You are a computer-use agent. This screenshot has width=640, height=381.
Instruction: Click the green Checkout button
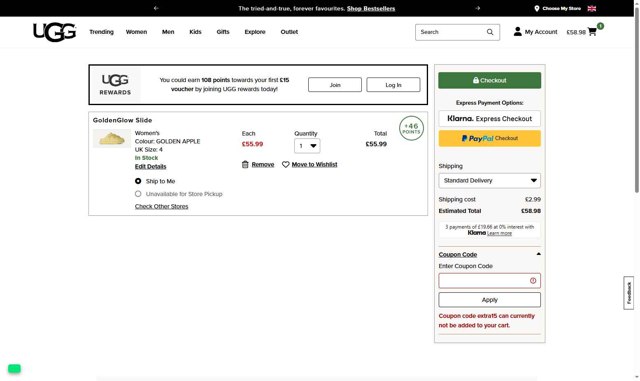pyautogui.click(x=489, y=80)
